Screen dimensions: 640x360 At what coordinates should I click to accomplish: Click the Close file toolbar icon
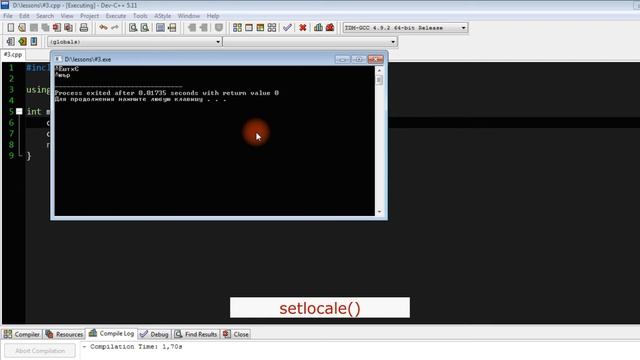point(57,27)
